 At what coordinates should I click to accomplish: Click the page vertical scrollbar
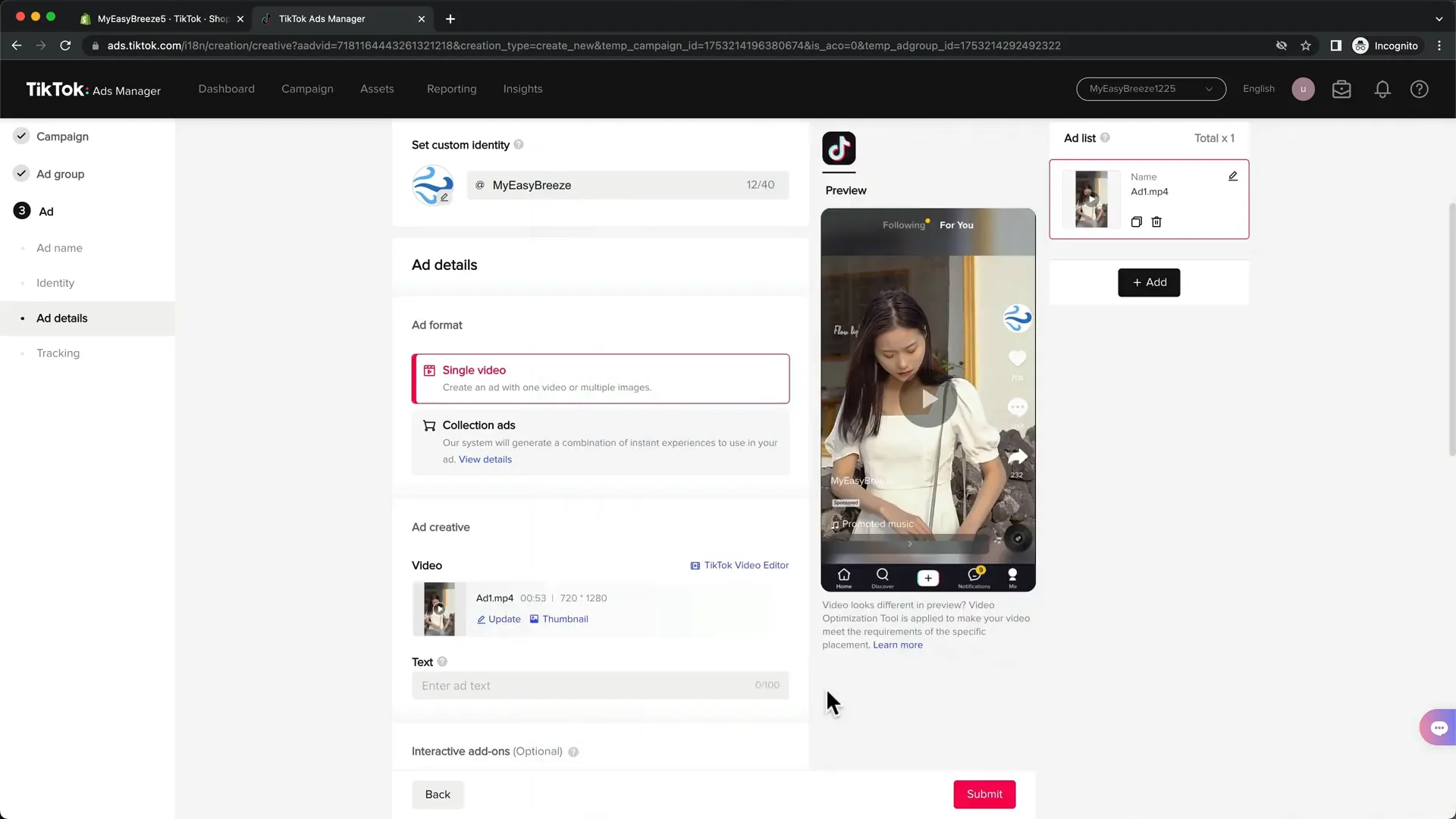pyautogui.click(x=1451, y=330)
